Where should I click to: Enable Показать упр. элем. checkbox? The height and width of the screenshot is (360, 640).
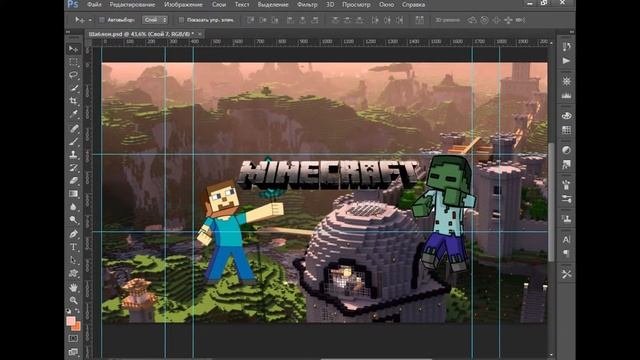(182, 20)
